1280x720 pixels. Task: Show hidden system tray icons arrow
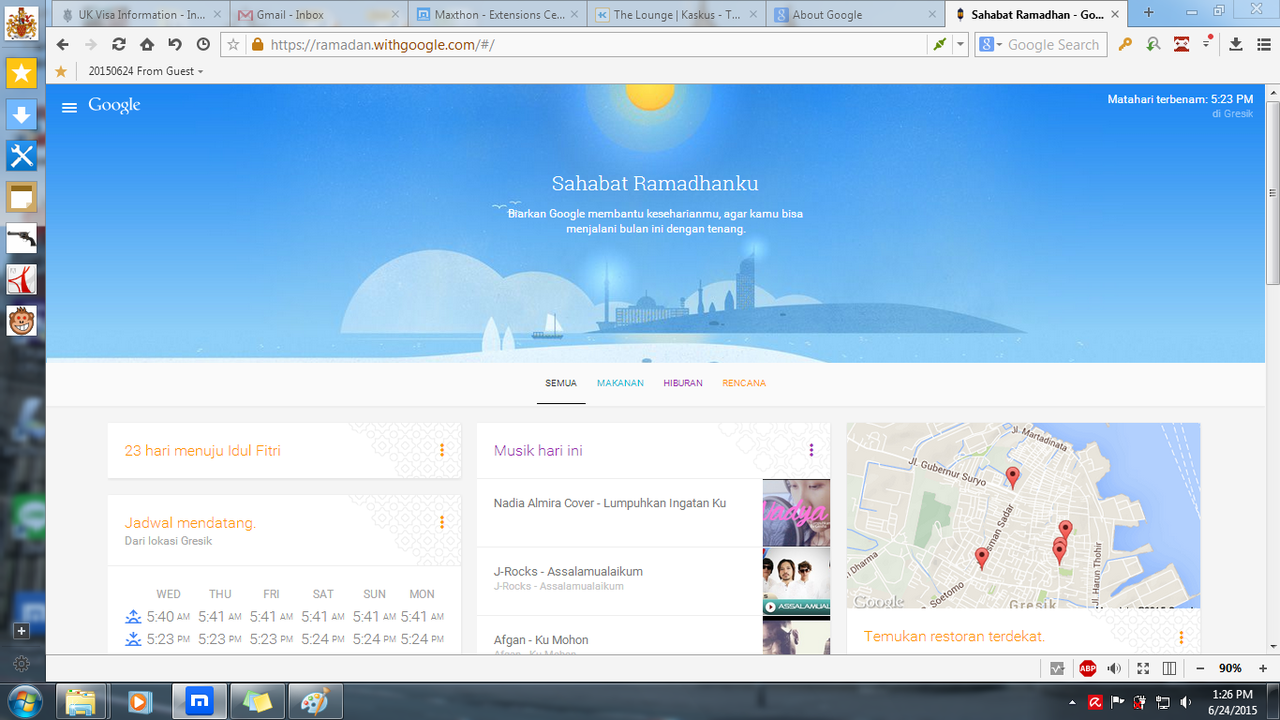point(1073,701)
